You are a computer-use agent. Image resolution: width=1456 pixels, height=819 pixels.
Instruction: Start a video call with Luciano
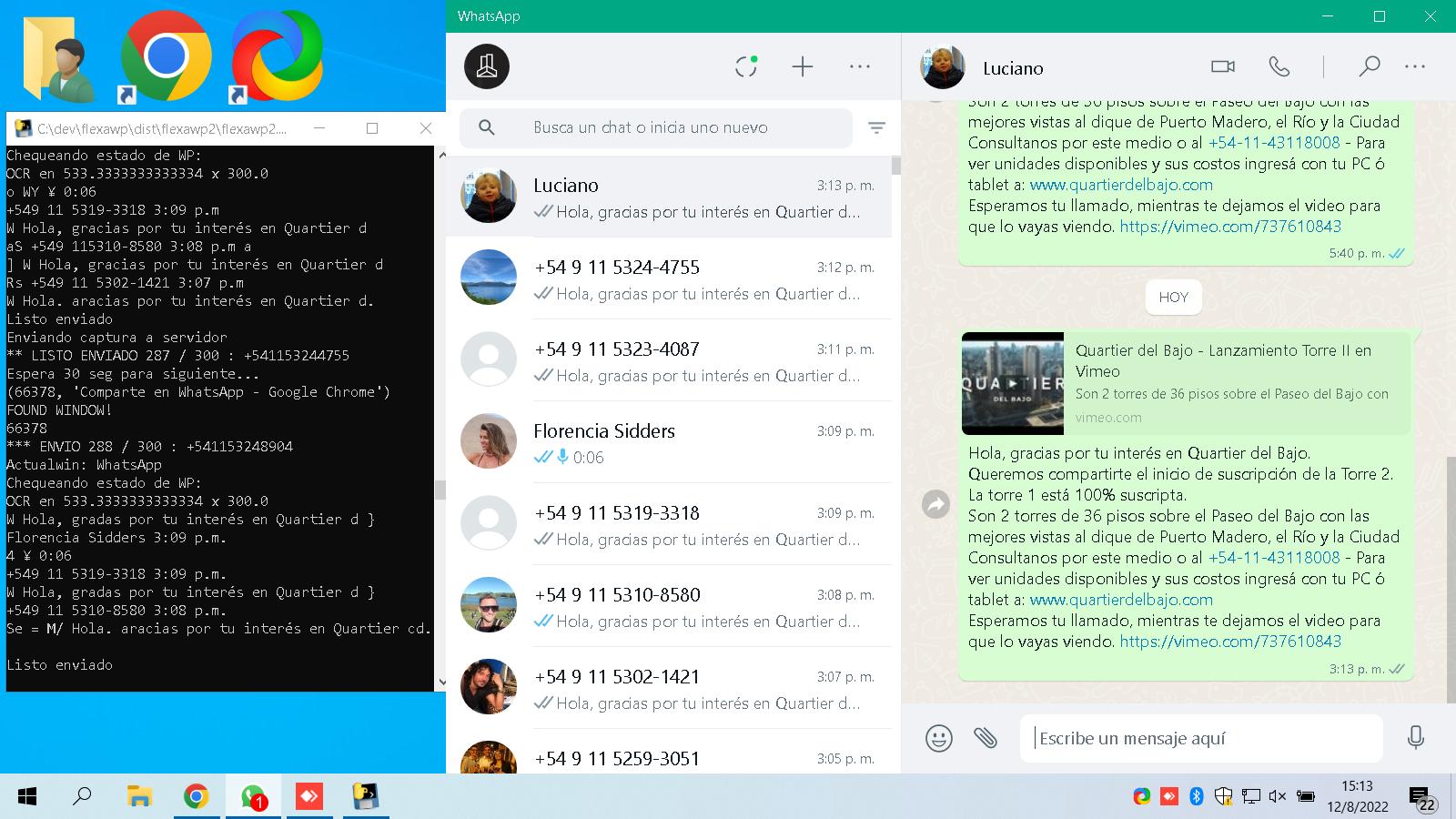click(1223, 66)
